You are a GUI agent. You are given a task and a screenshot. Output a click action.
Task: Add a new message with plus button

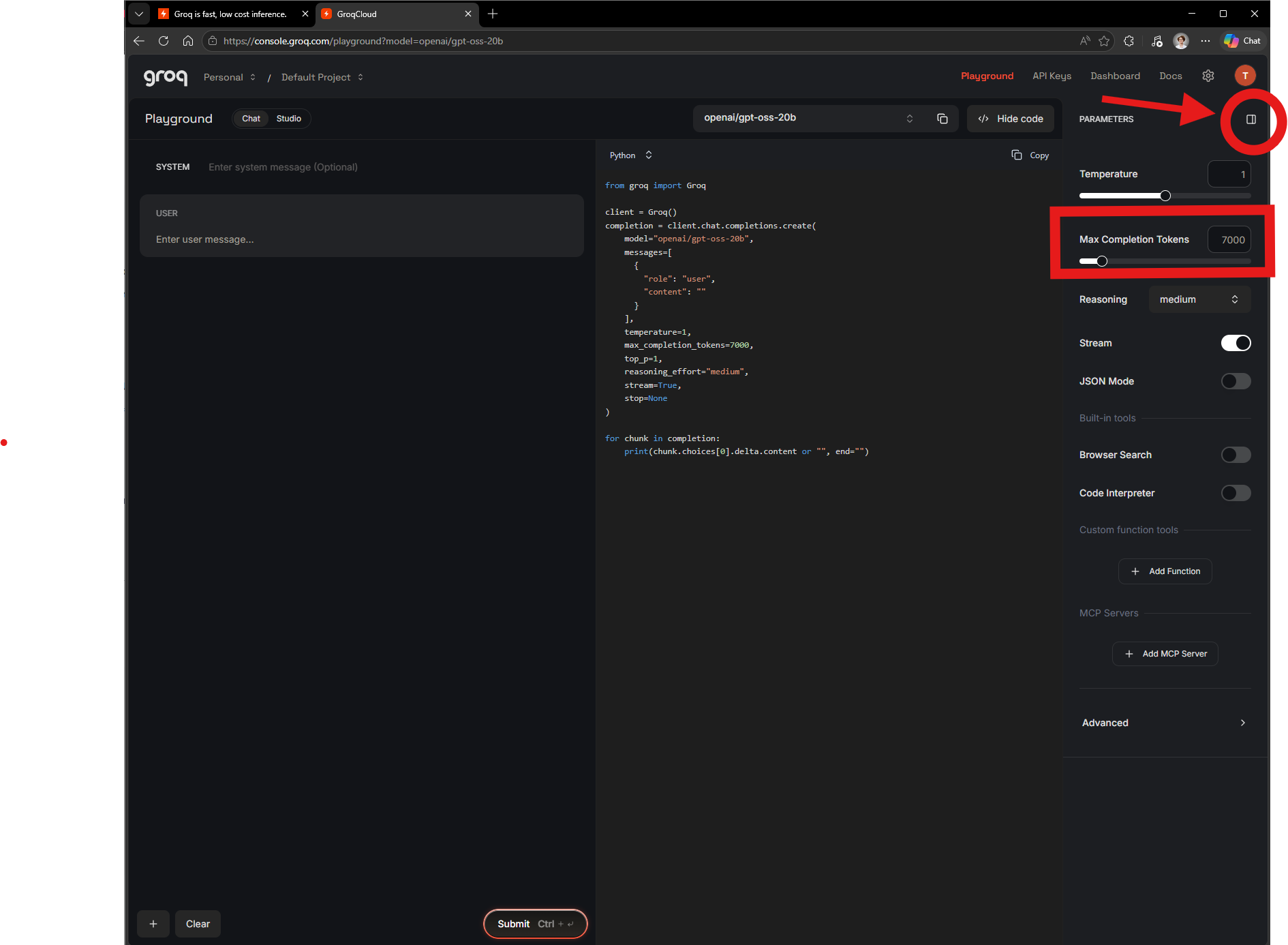153,924
